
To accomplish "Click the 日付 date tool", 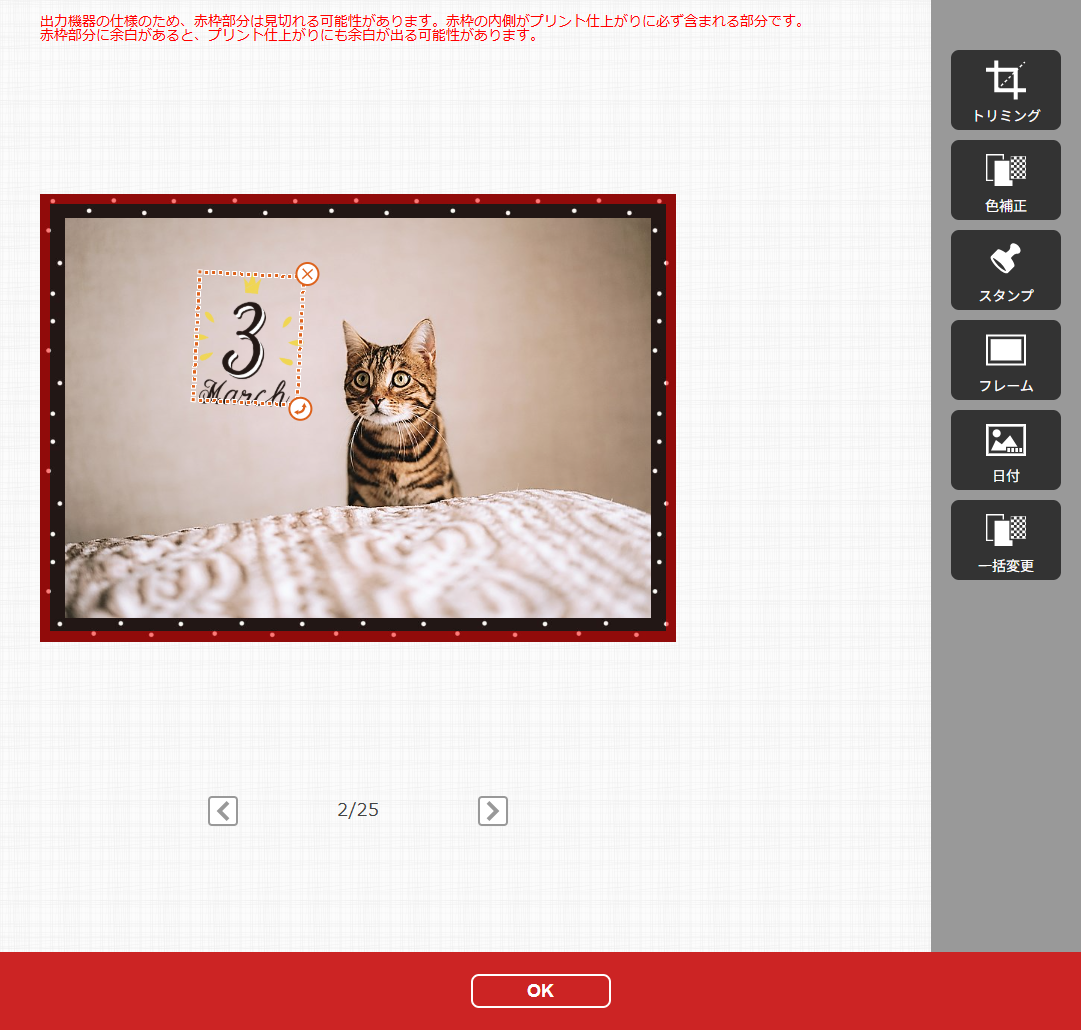I will pyautogui.click(x=1005, y=450).
